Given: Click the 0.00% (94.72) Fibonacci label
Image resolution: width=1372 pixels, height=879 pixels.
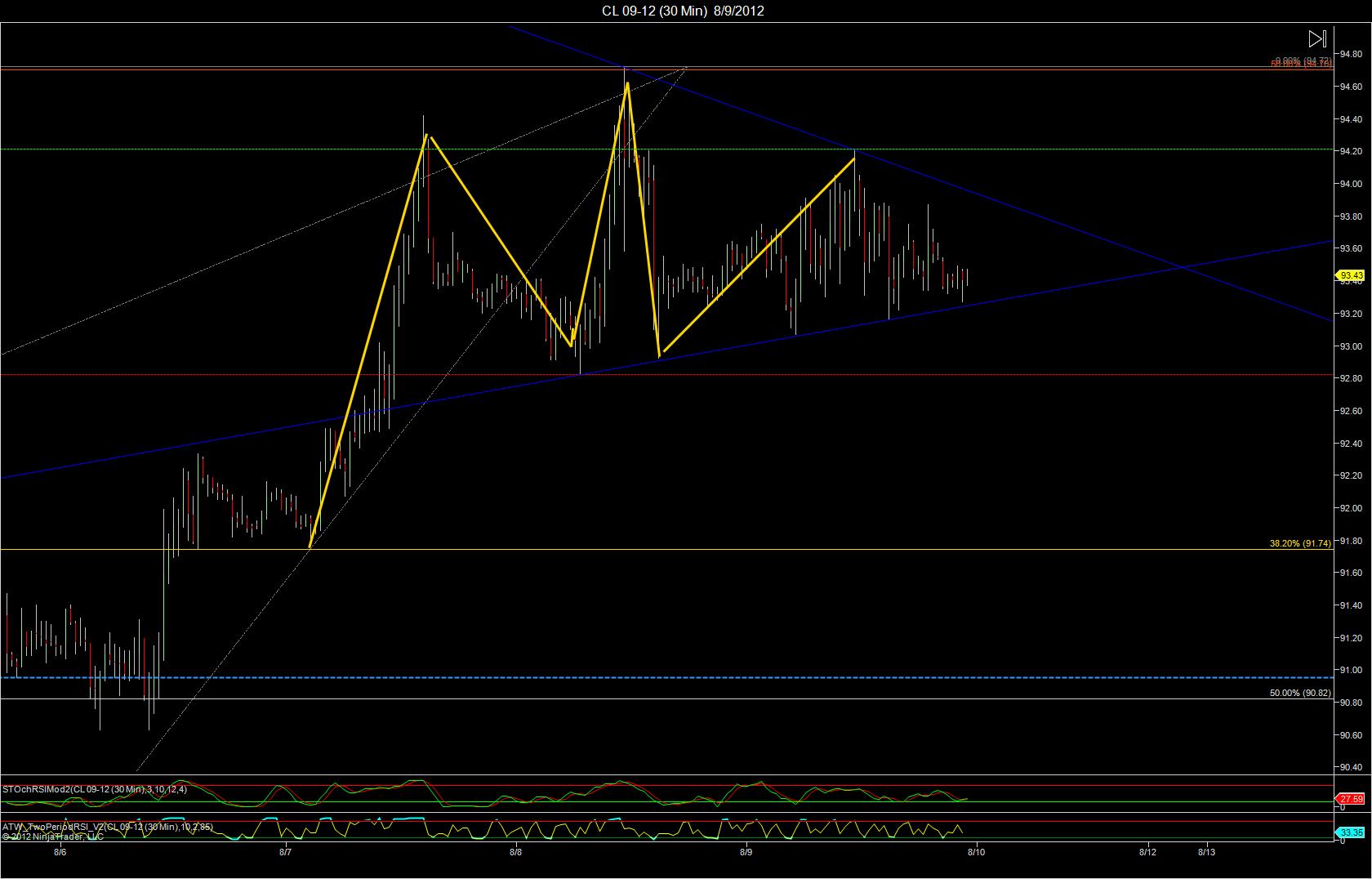Looking at the screenshot, I should click(x=1302, y=60).
